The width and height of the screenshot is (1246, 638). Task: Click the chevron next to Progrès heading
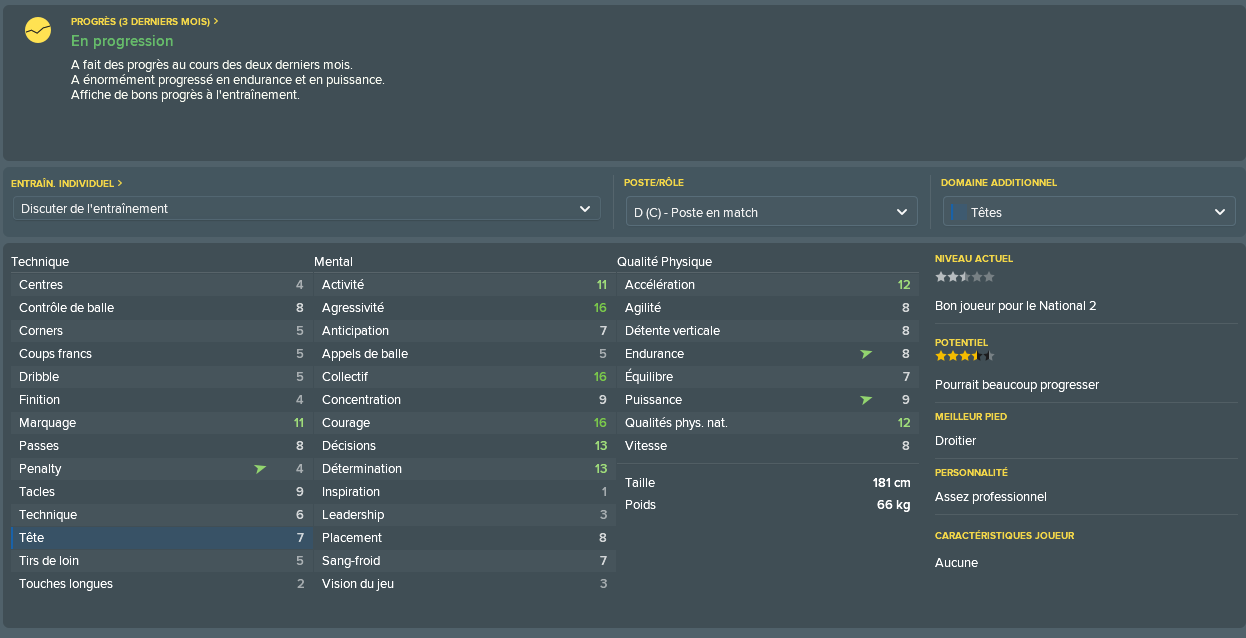point(216,21)
